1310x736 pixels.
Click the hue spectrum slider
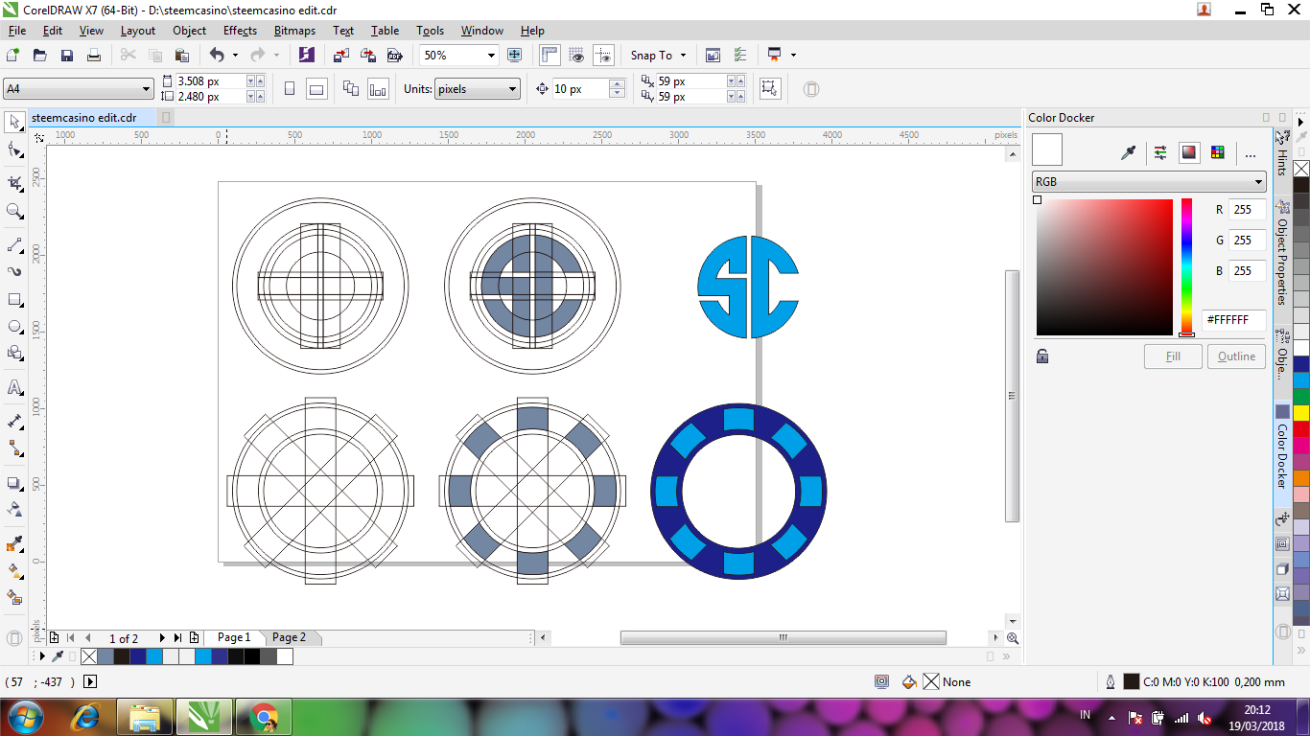coord(1187,267)
